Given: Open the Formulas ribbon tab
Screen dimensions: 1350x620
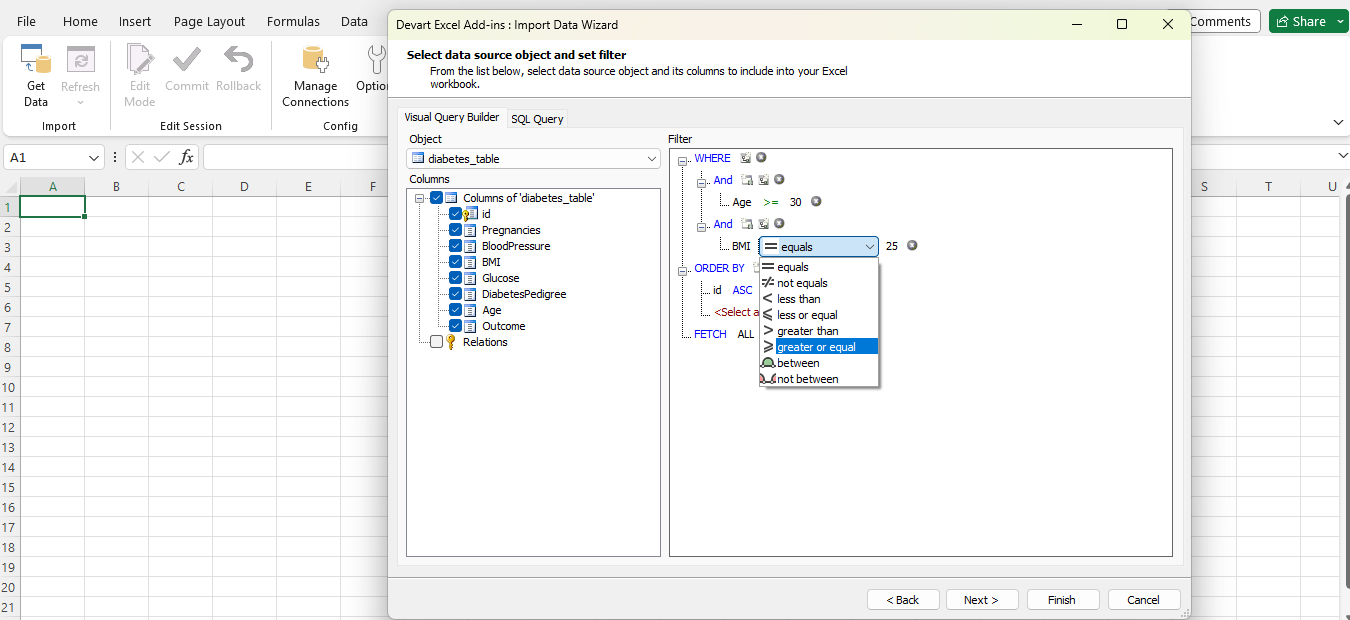Looking at the screenshot, I should point(293,20).
